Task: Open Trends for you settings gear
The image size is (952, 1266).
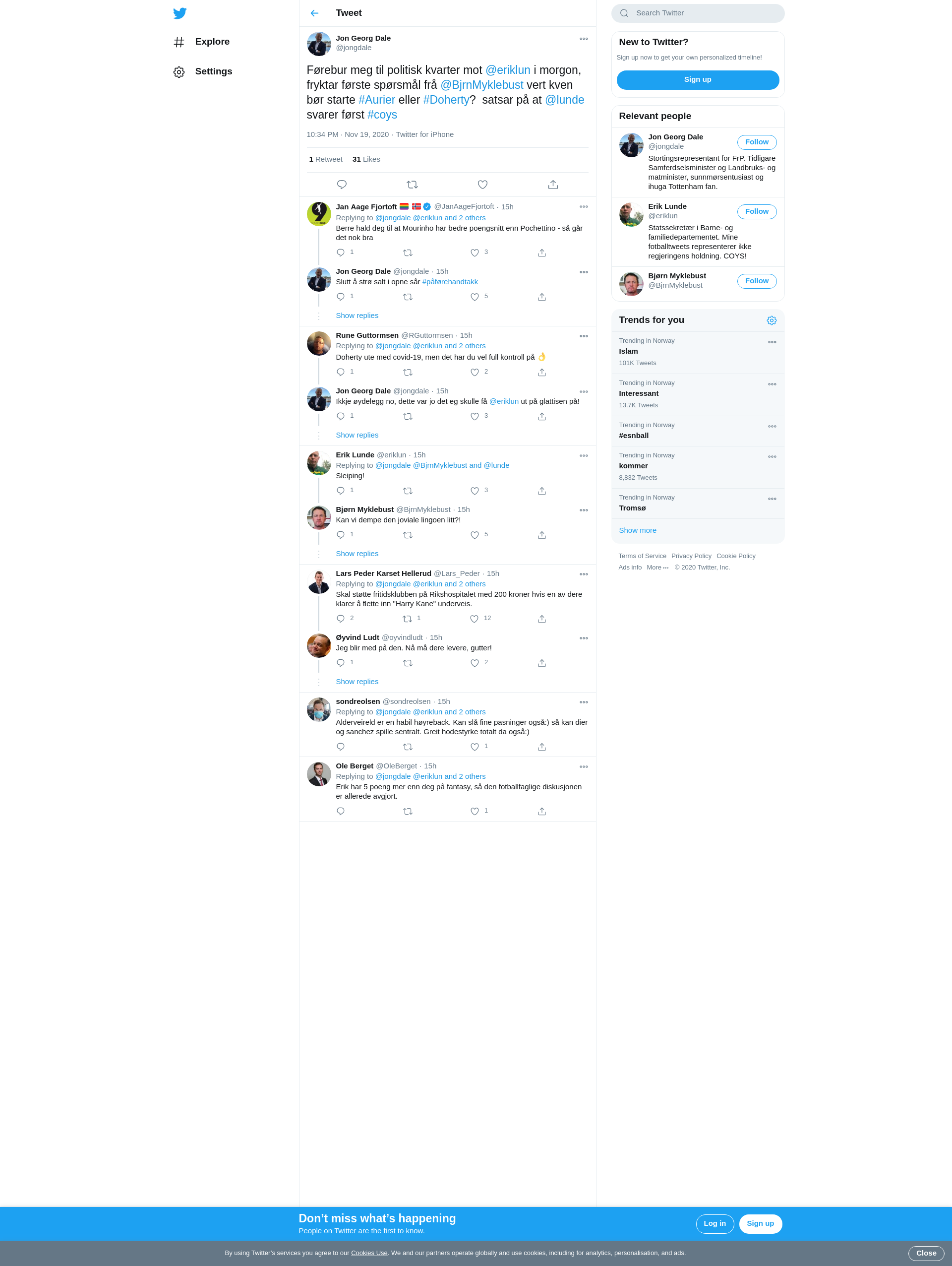Action: pos(771,320)
